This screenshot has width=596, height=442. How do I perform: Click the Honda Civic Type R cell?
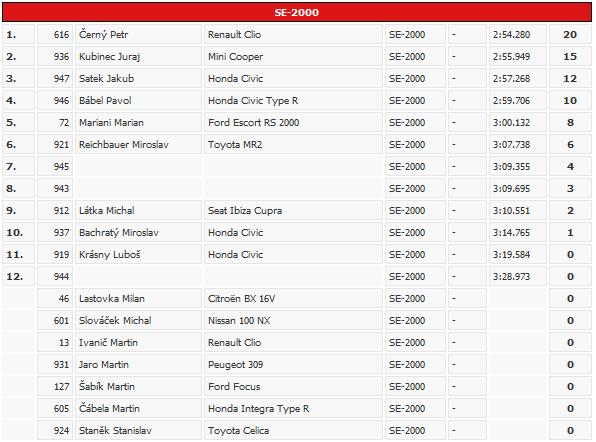pyautogui.click(x=293, y=101)
